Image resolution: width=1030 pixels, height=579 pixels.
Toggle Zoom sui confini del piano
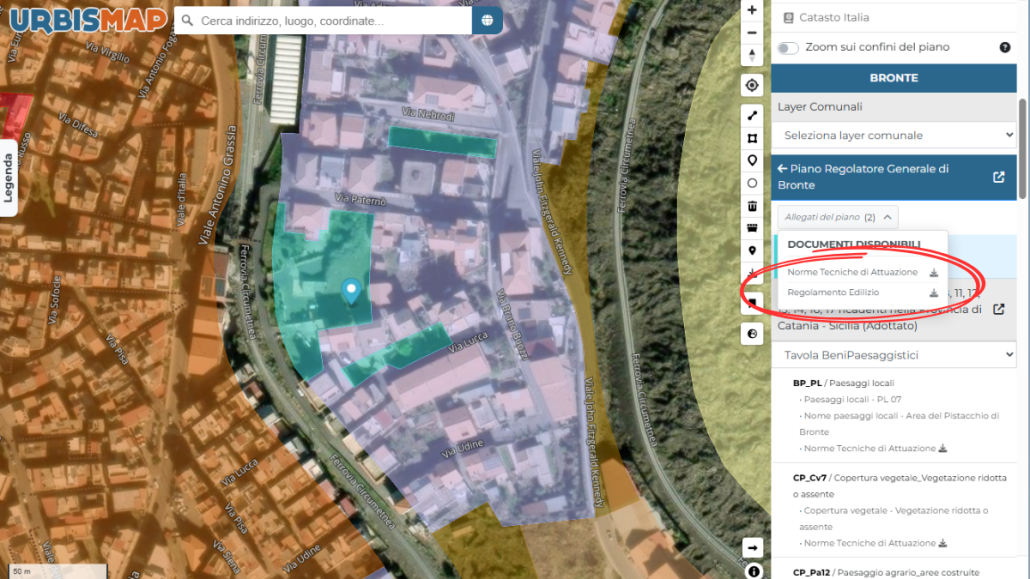[788, 48]
